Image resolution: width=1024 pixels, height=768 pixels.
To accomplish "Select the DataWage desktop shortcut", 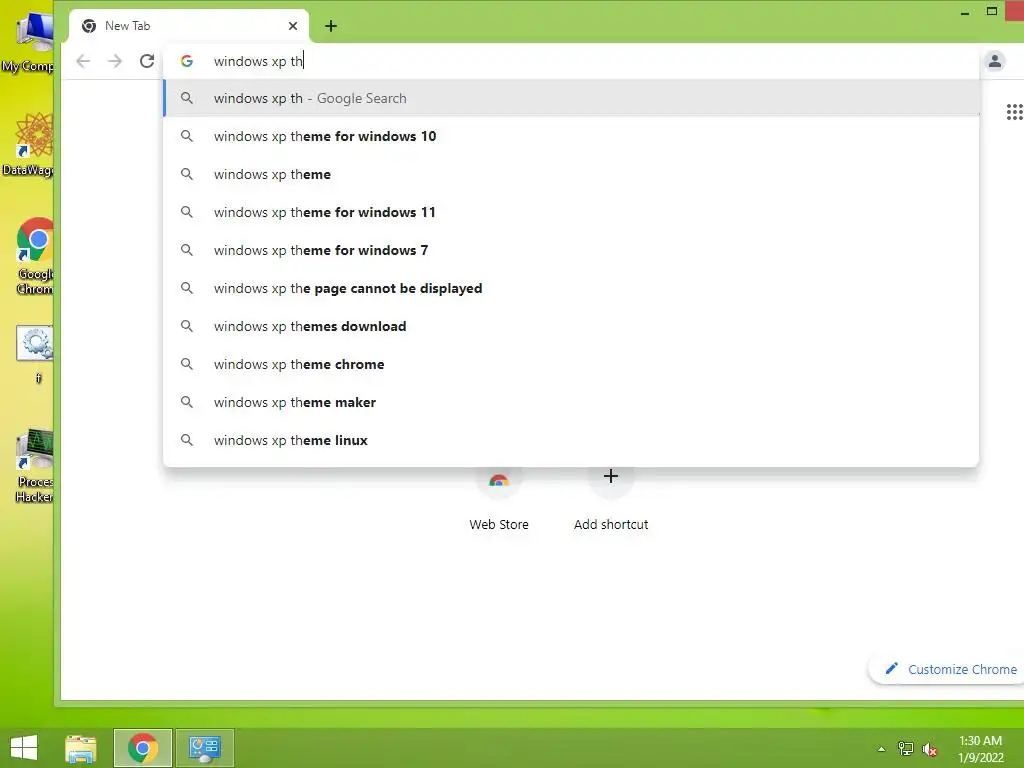I will coord(28,145).
